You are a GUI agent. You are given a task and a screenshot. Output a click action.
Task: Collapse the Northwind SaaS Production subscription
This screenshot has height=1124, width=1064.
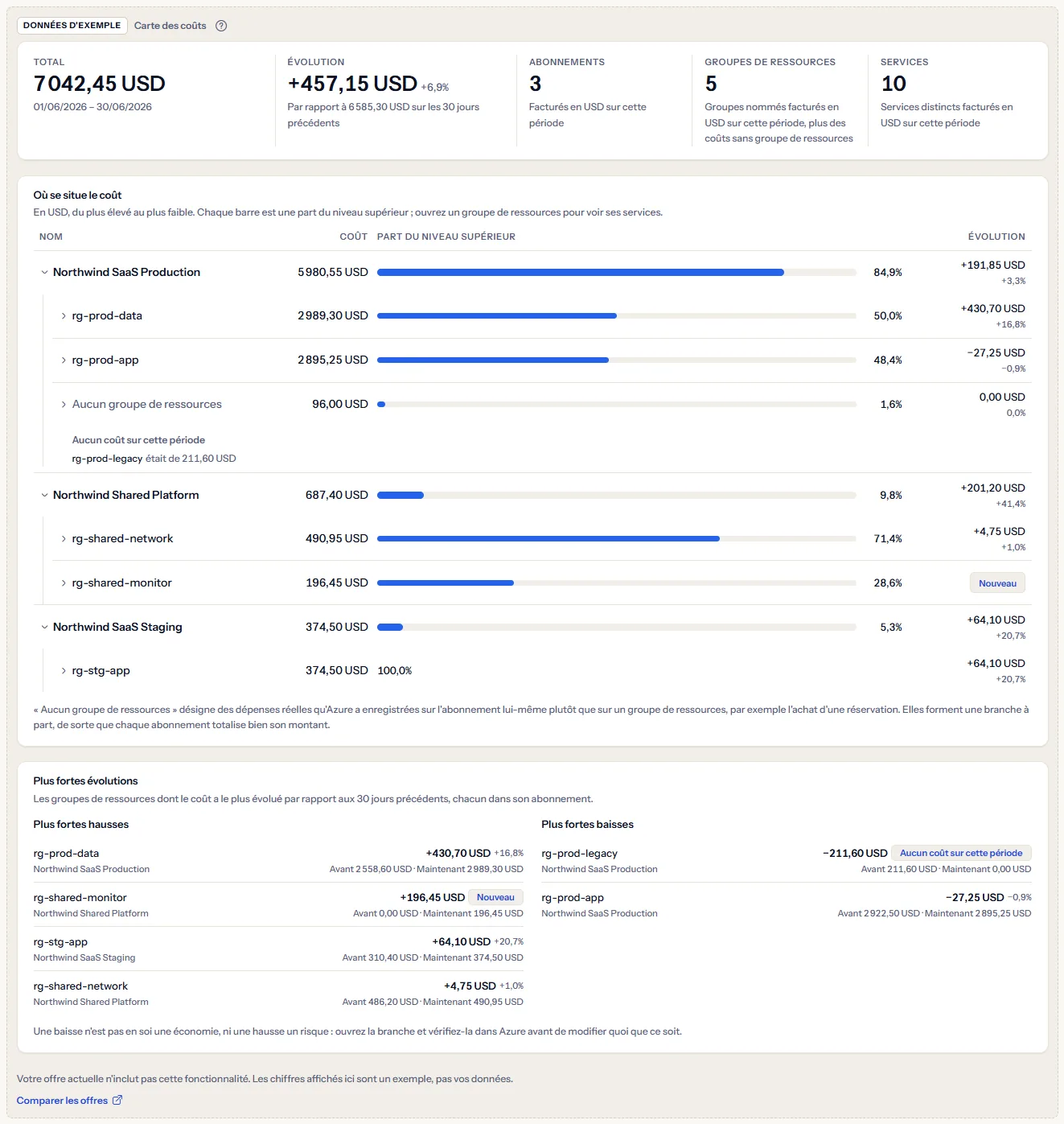pyautogui.click(x=44, y=273)
